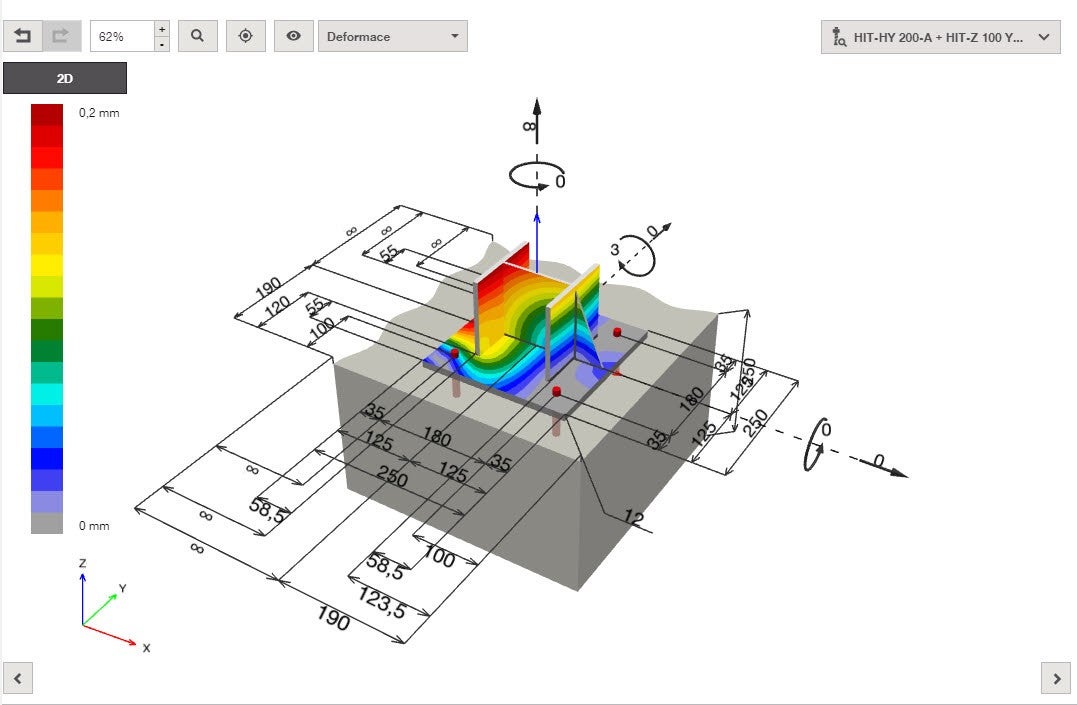Open the HIT-HY 200-A anchor dropdown
The image size is (1077, 705).
coord(940,37)
